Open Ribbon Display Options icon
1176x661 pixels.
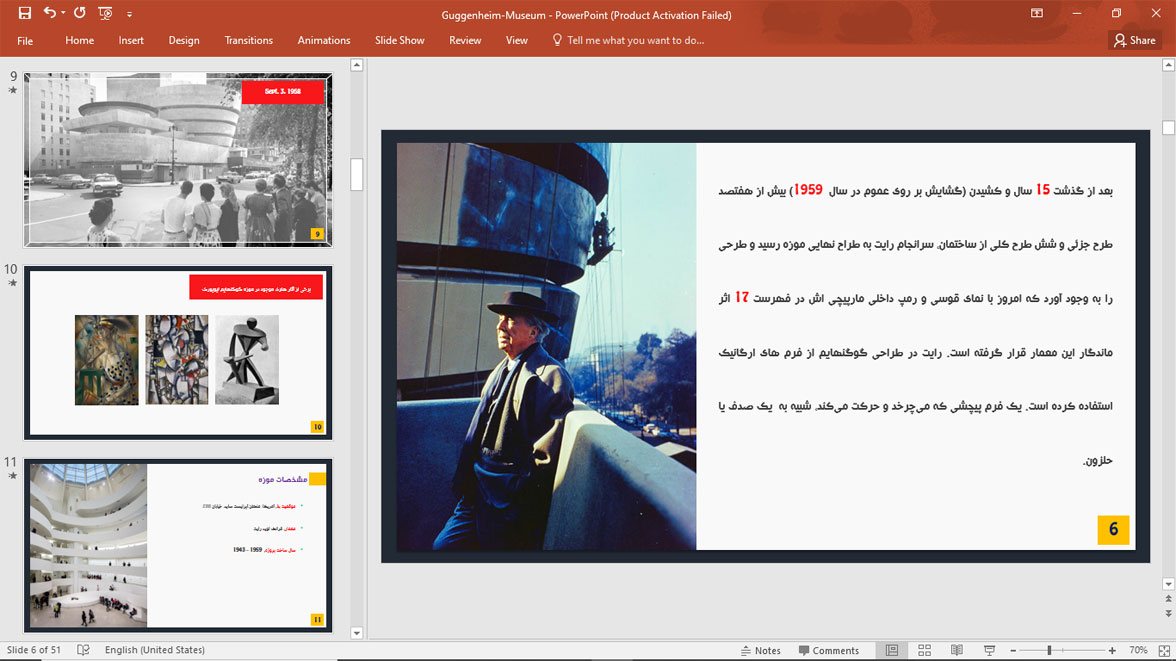click(1036, 13)
